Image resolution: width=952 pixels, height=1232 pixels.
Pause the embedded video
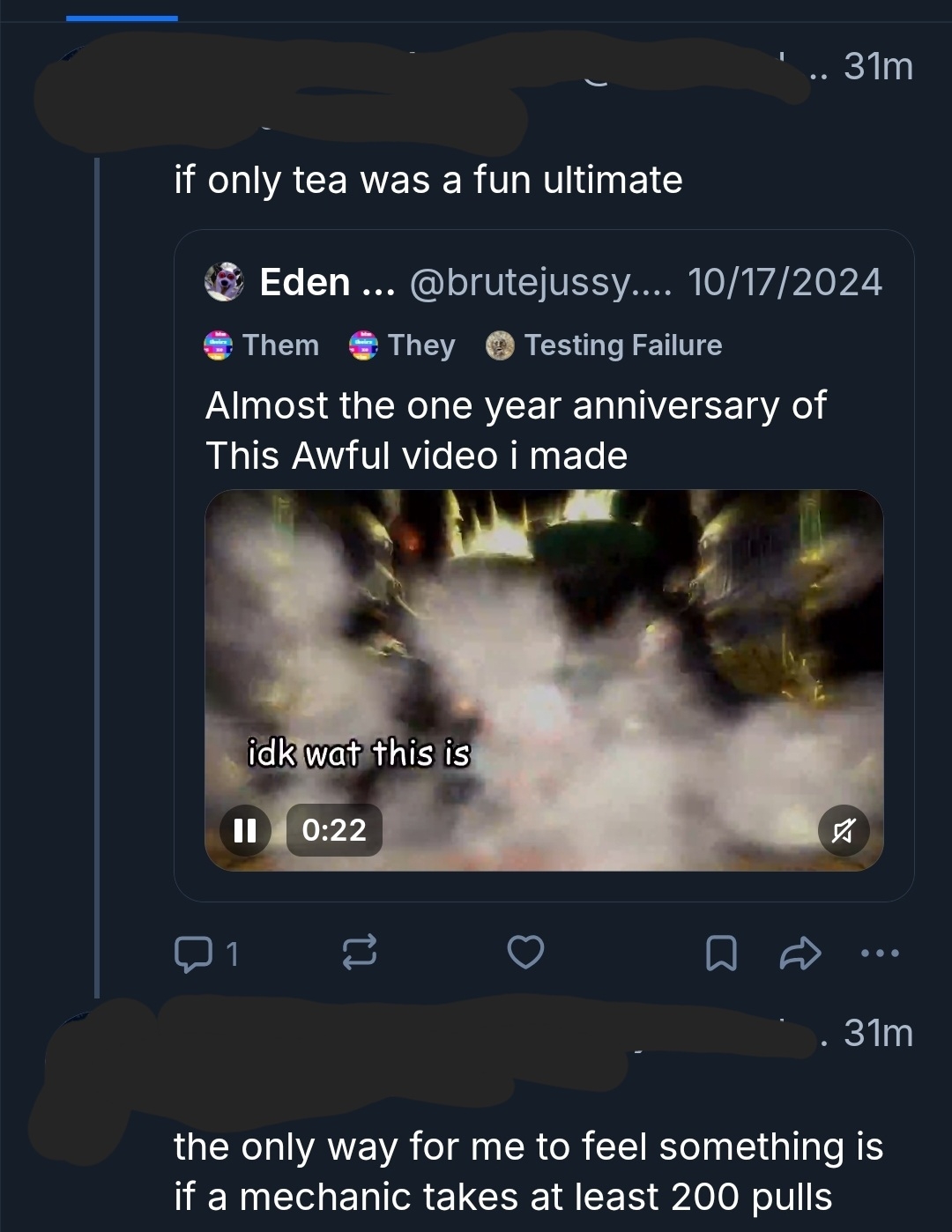245,830
